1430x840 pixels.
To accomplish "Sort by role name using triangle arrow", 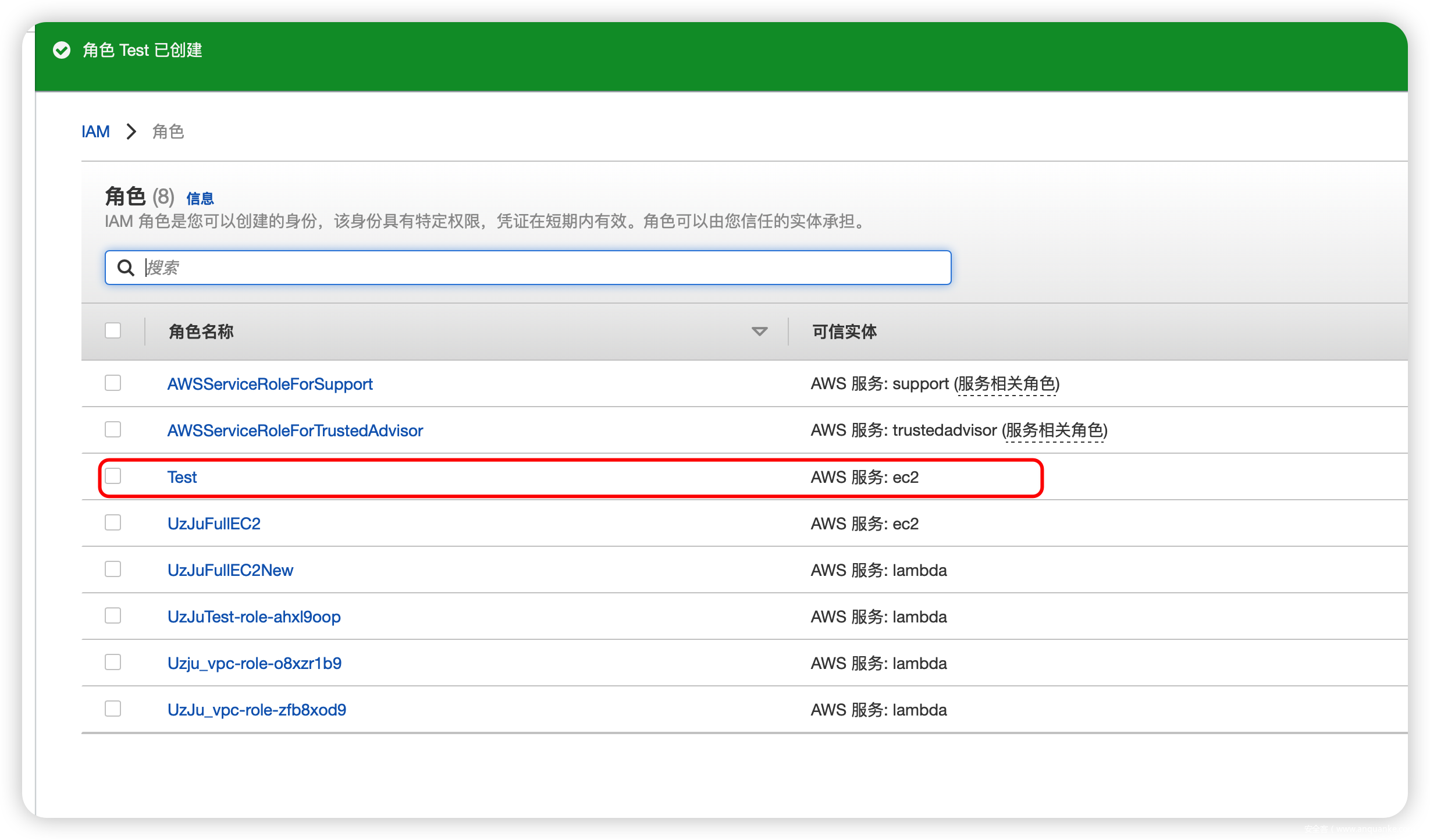I will click(759, 332).
